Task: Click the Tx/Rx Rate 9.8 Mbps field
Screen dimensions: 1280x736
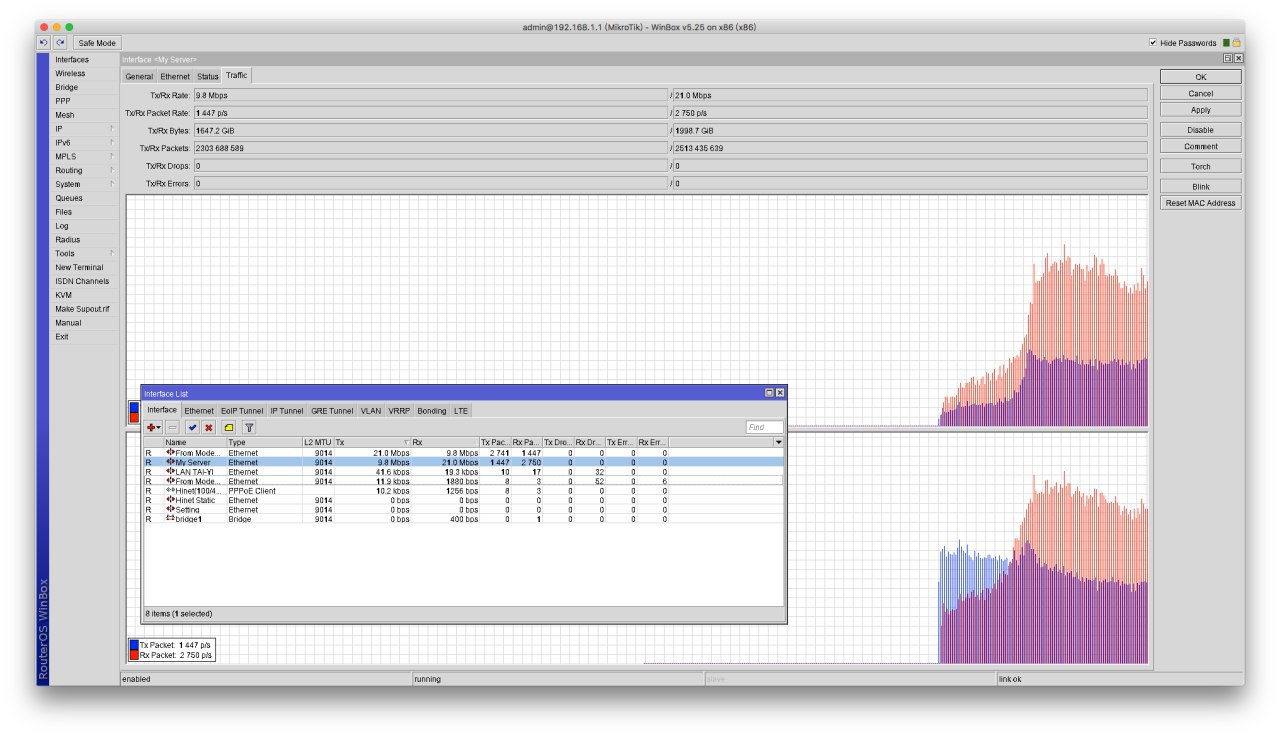Action: [x=430, y=95]
